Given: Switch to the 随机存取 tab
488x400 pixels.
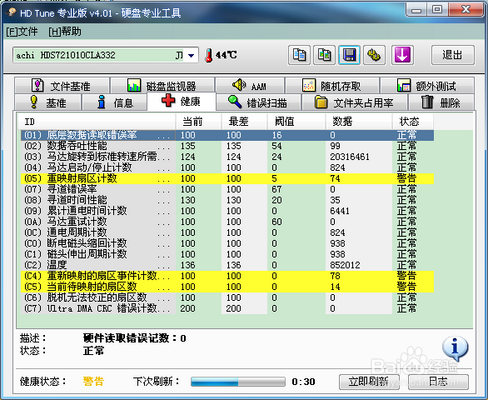Looking at the screenshot, I should pyautogui.click(x=332, y=86).
